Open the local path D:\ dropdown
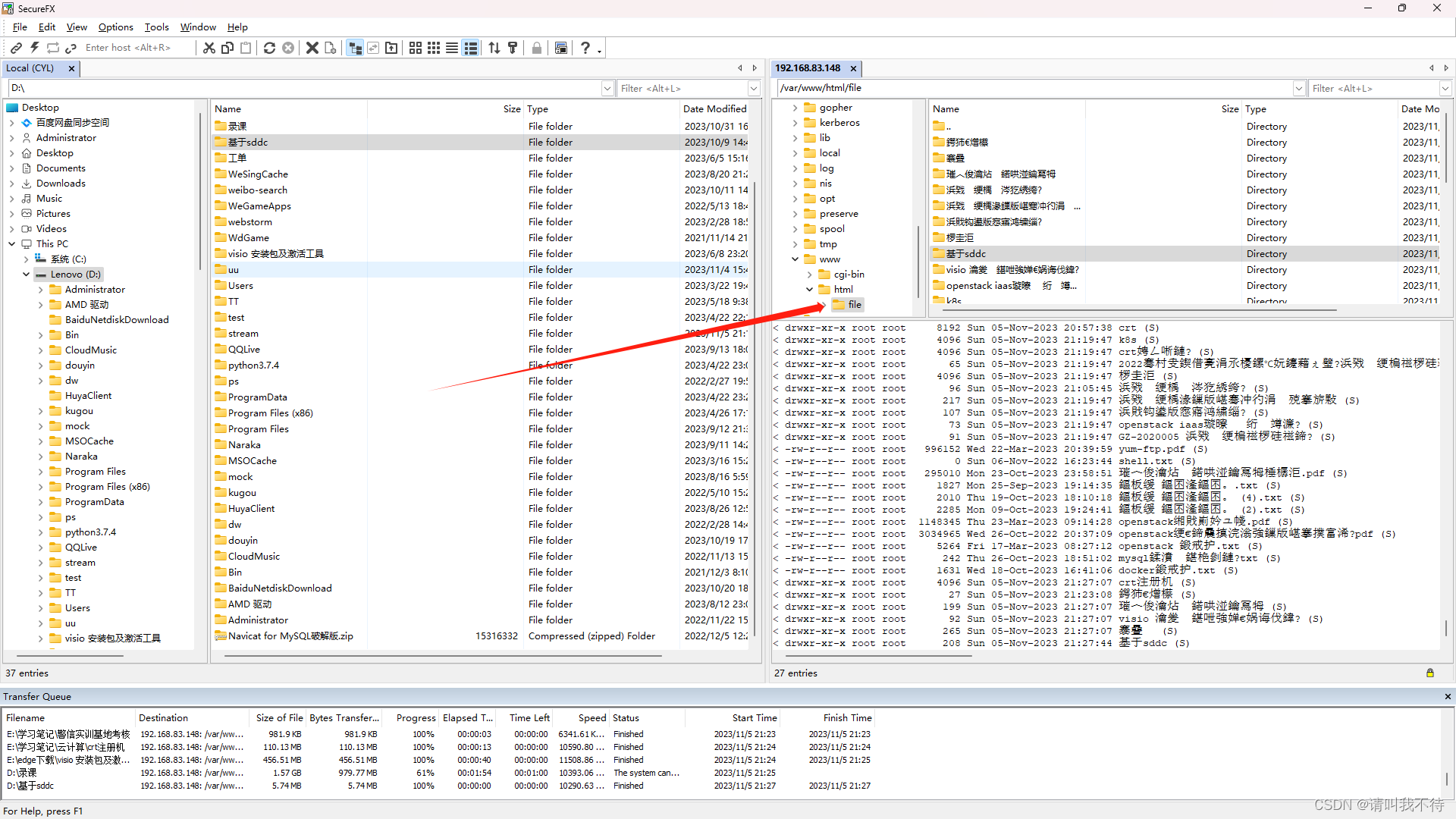Image resolution: width=1456 pixels, height=819 pixels. click(607, 89)
